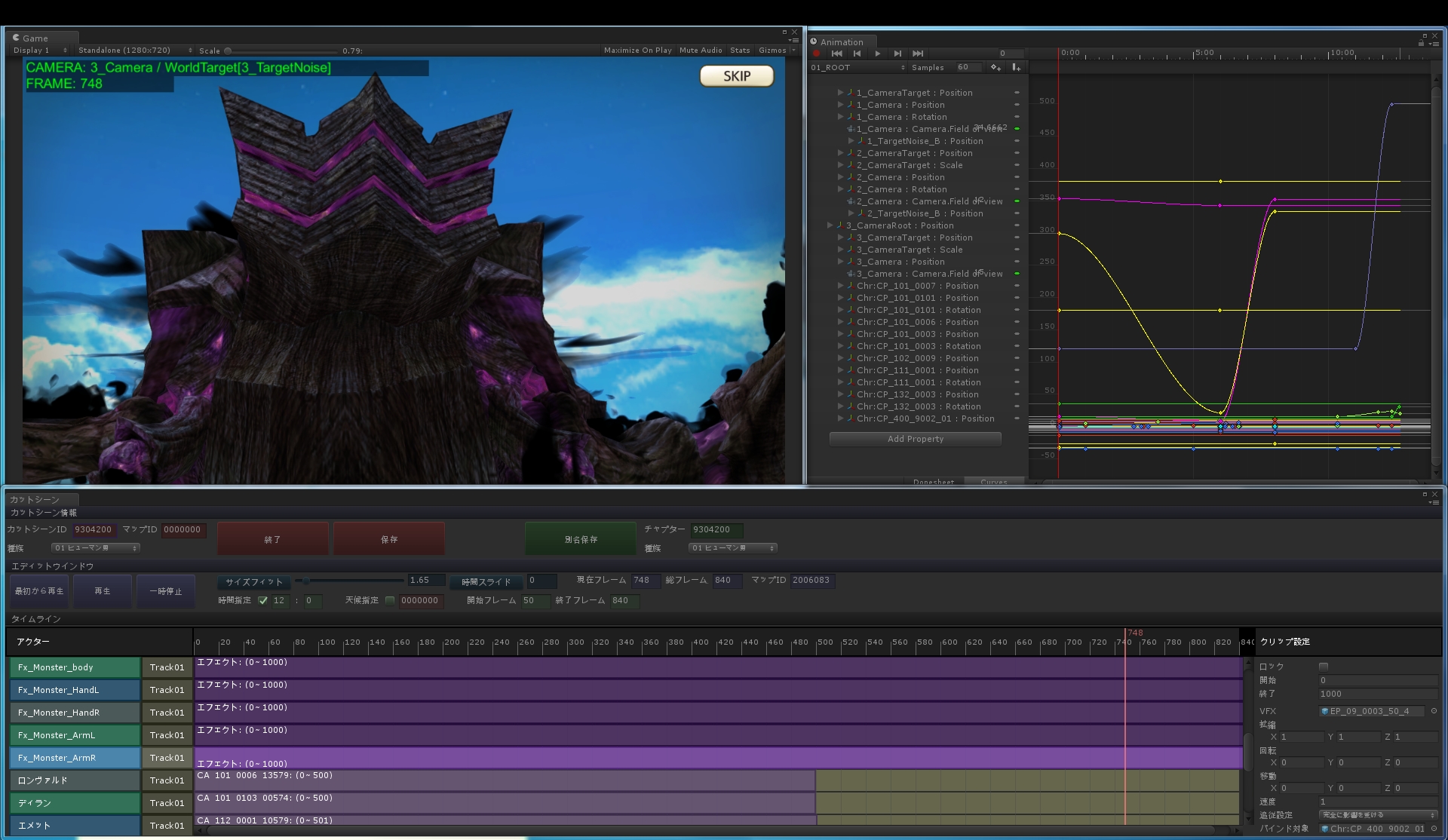Jump to last keyframe in Animation
Screen dimensions: 1448x840
click(x=918, y=54)
